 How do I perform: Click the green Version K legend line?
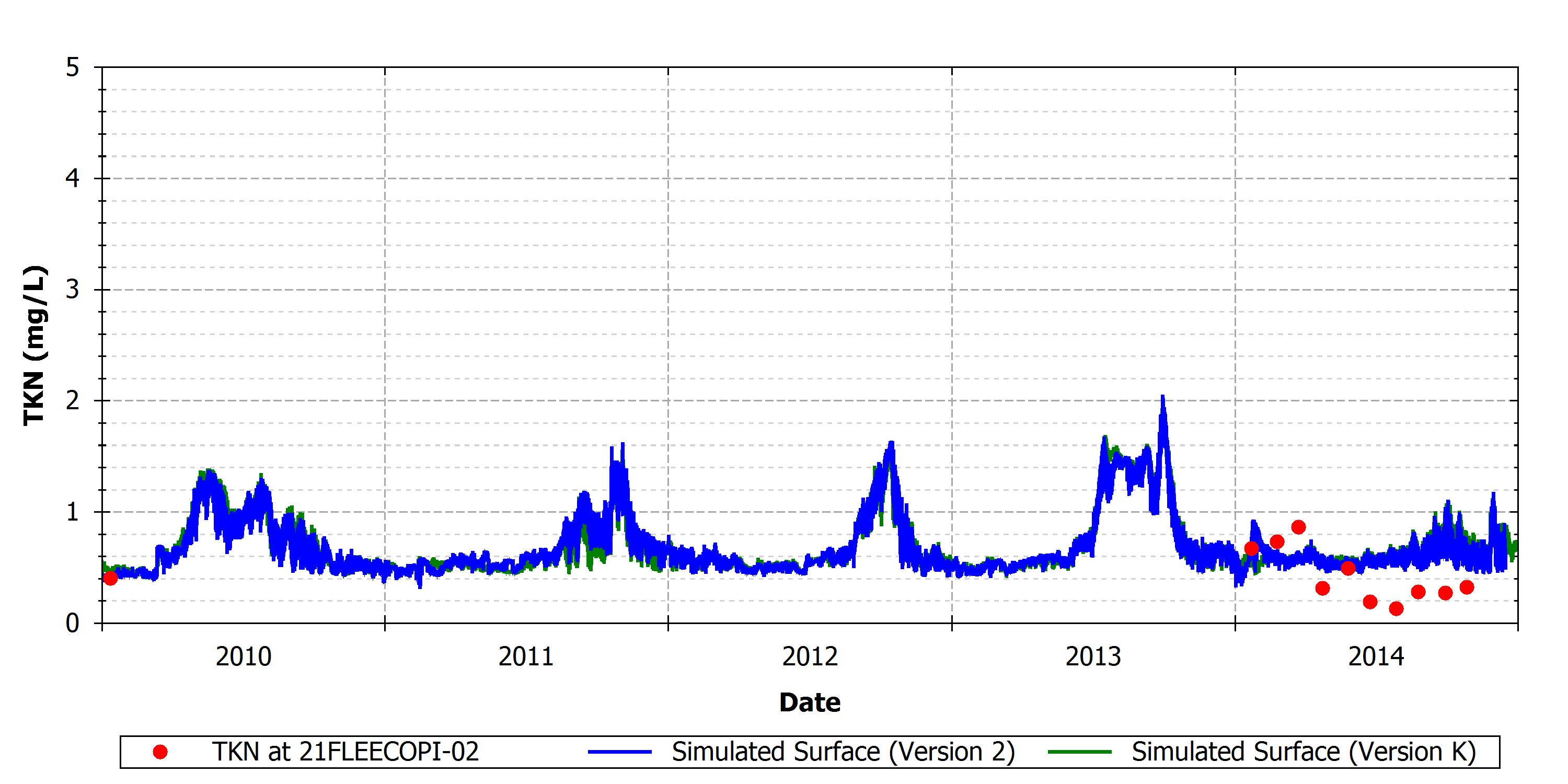(1080, 752)
